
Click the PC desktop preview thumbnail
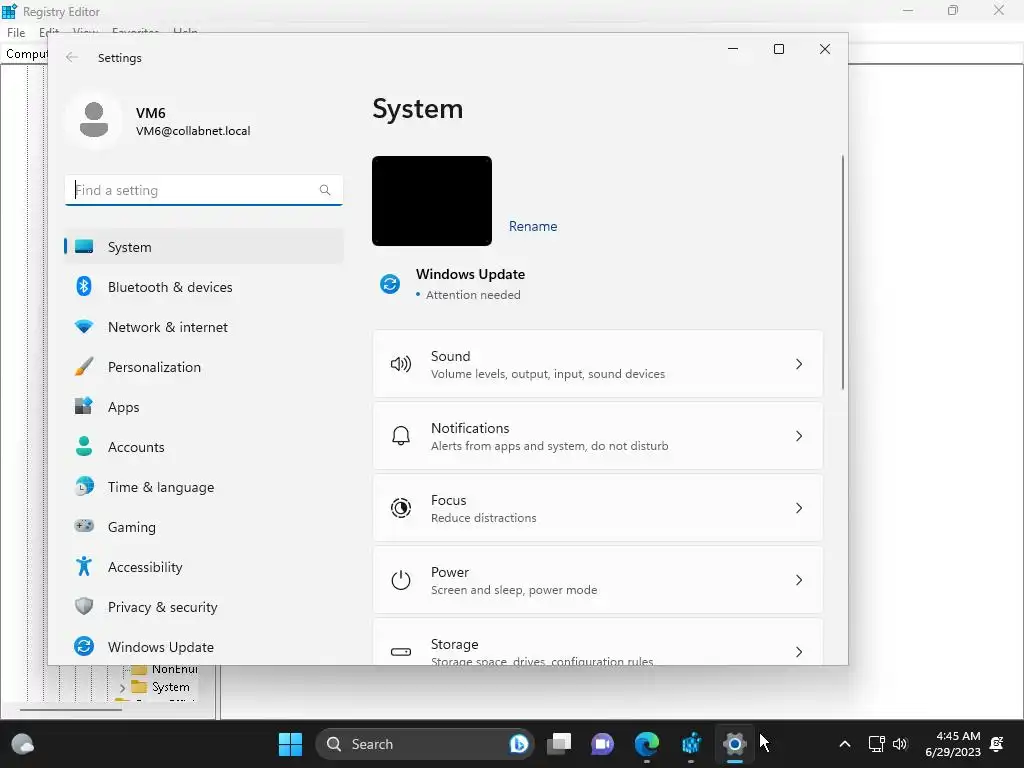pyautogui.click(x=432, y=200)
